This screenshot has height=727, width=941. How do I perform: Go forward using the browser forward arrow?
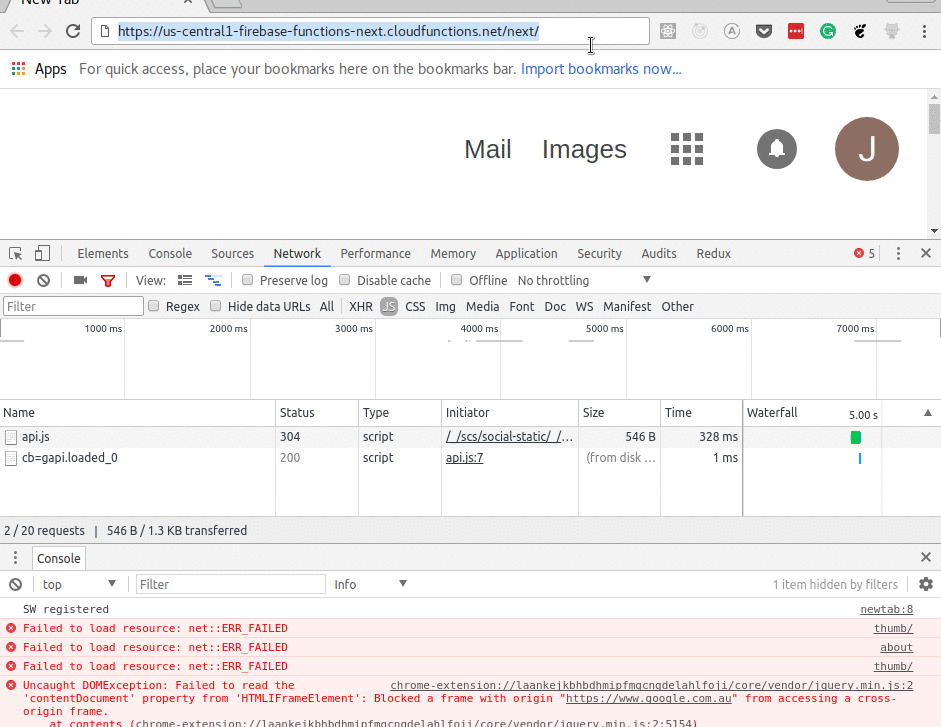(x=45, y=31)
